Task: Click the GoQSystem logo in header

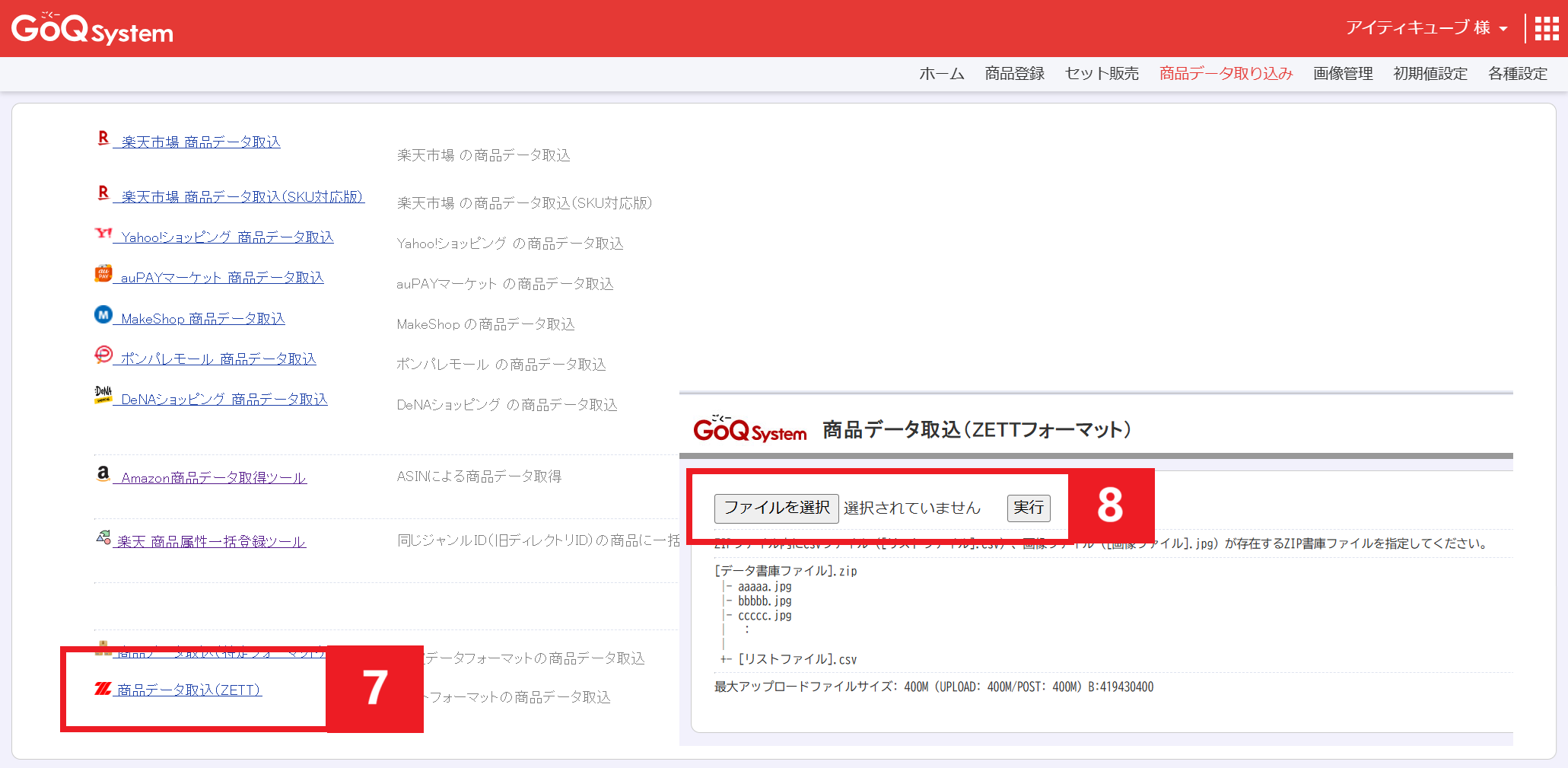Action: coord(92,30)
